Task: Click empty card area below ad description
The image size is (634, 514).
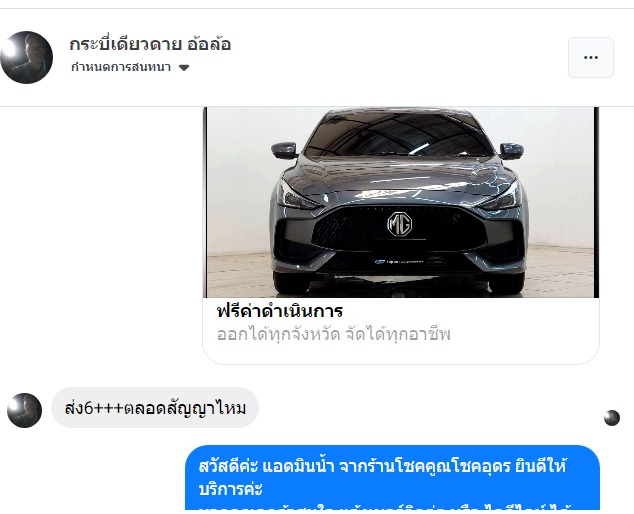Action: 401,354
